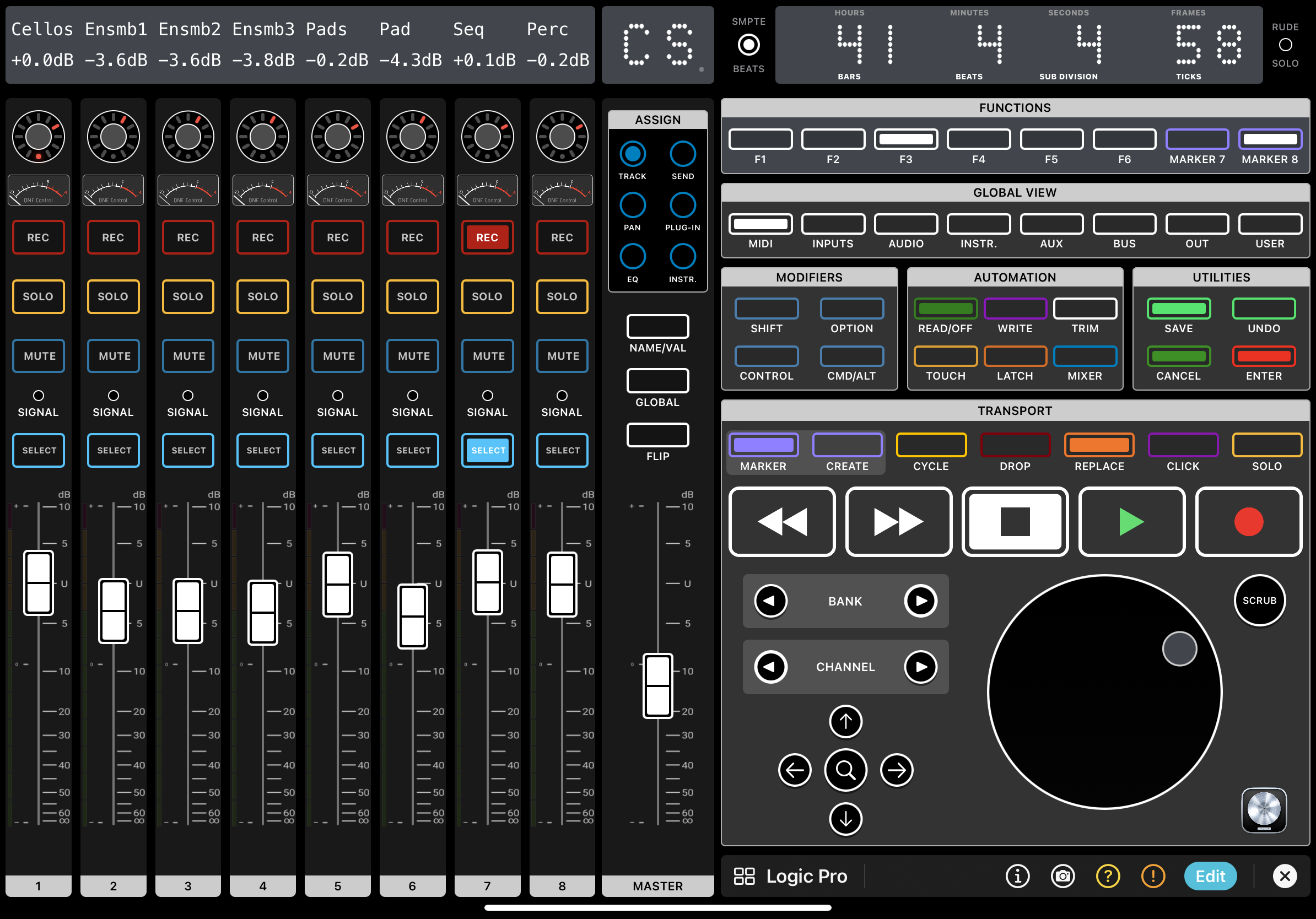1316x919 pixels.
Task: Enable the CYCLE transport mode
Action: point(930,446)
